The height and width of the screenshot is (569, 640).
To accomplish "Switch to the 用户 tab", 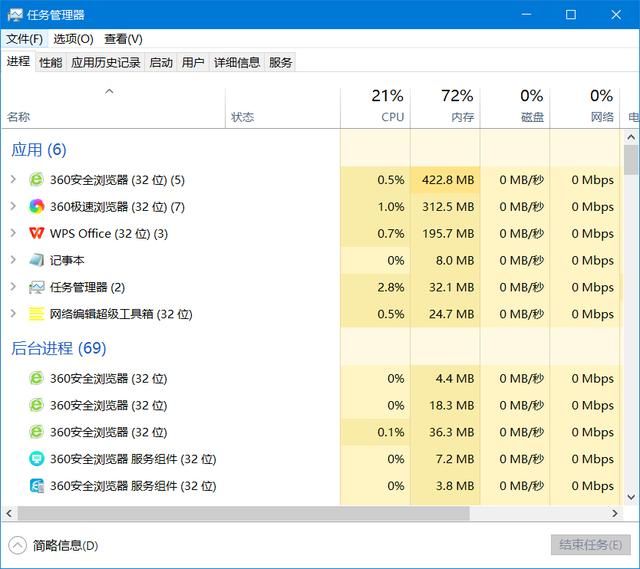I will click(x=193, y=62).
